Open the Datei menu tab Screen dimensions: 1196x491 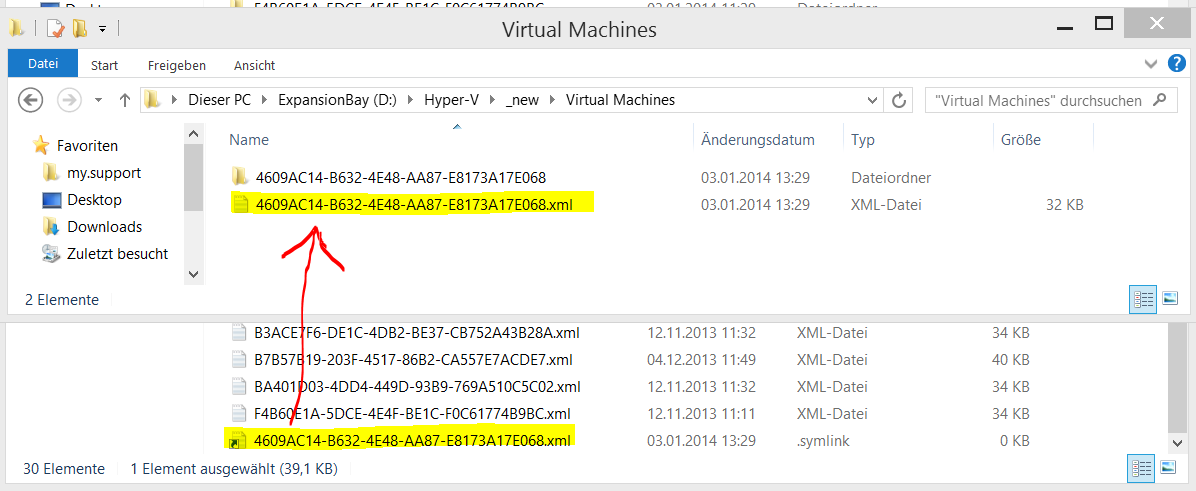click(x=43, y=64)
